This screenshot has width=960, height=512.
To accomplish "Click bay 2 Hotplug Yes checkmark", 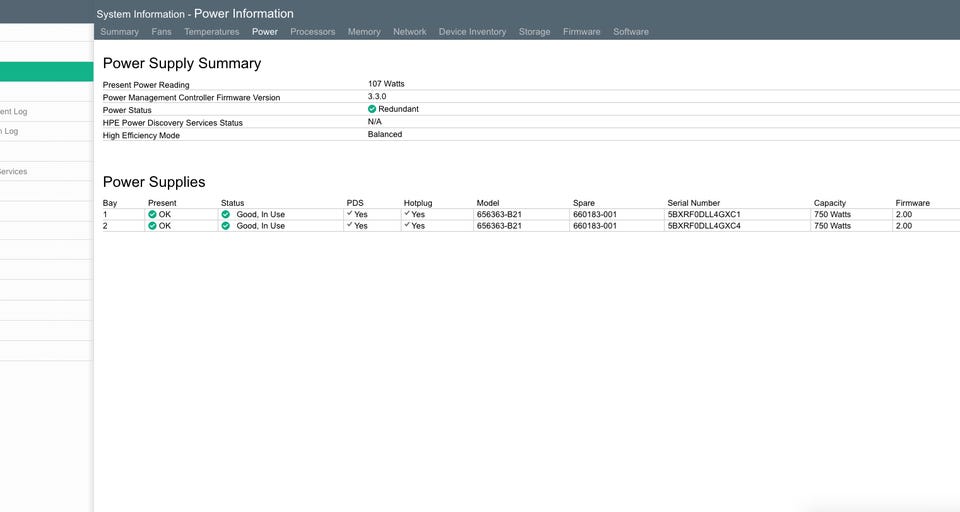I will click(x=407, y=225).
